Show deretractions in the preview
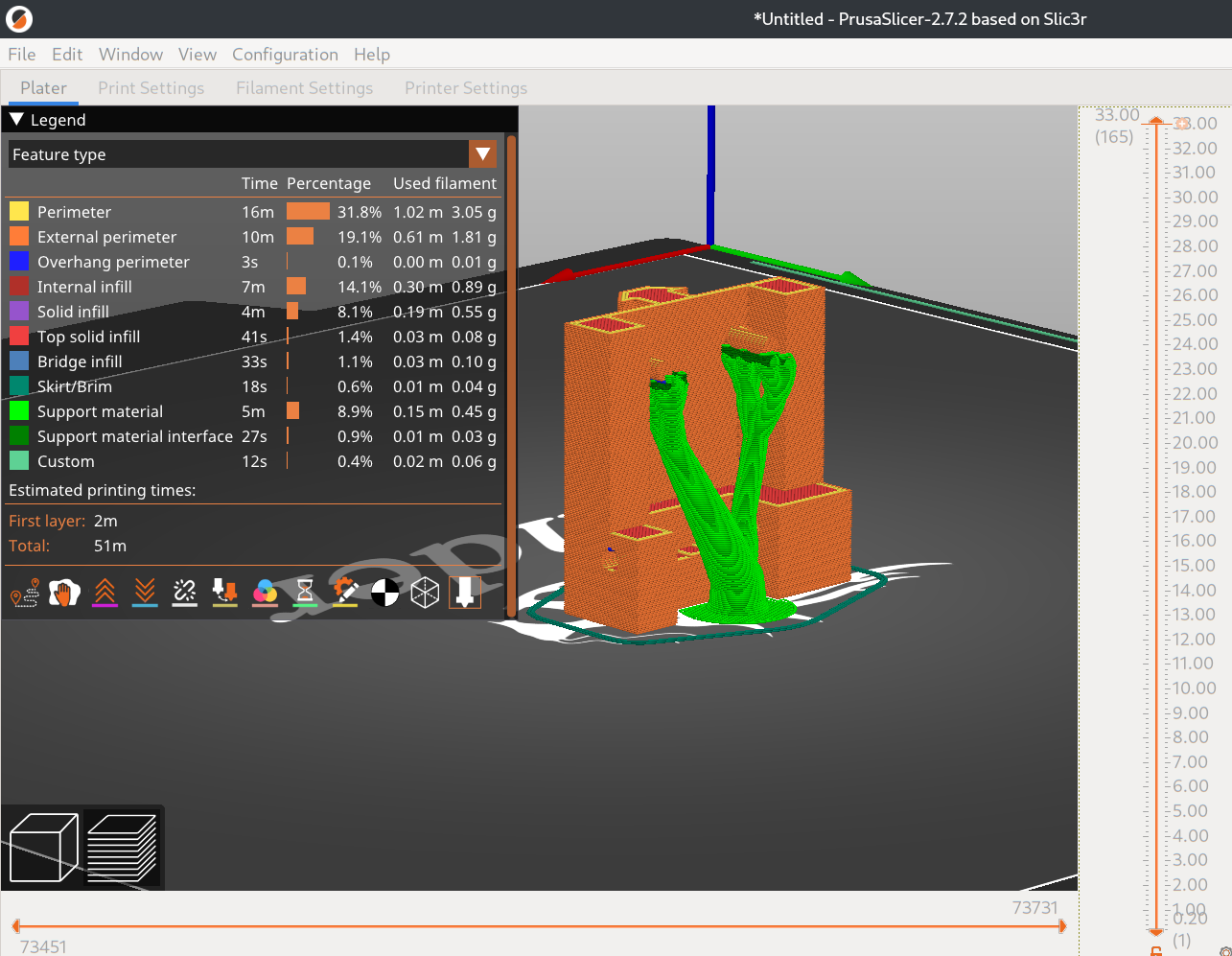Viewport: 1232px width, 956px height. 145,593
